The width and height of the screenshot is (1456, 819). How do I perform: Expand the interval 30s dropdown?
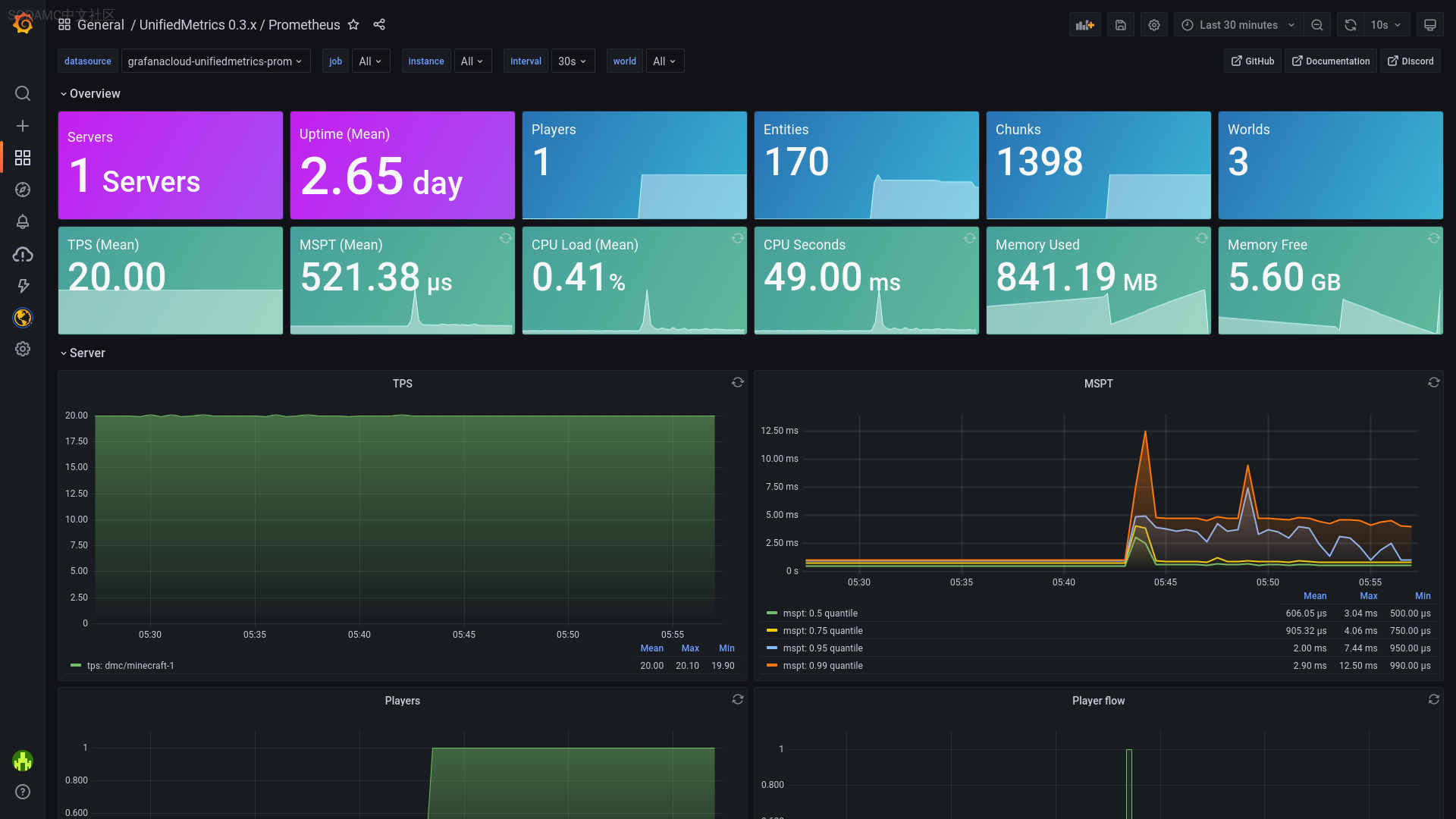573,61
